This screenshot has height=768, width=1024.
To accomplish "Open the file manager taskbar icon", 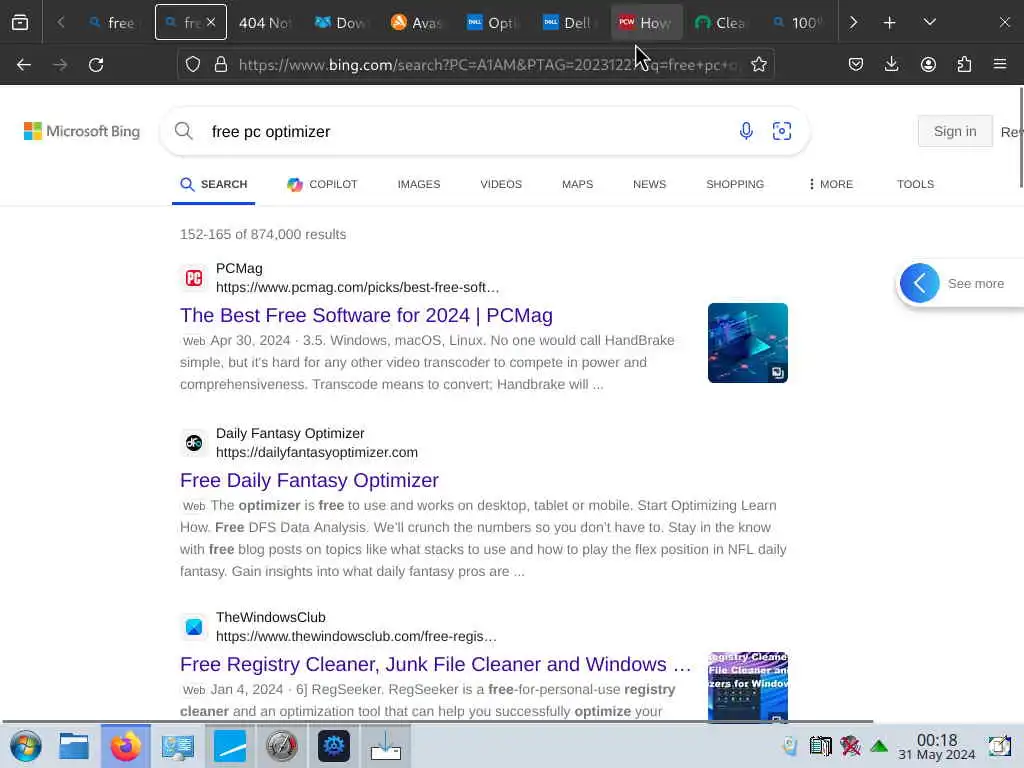I will click(x=74, y=746).
